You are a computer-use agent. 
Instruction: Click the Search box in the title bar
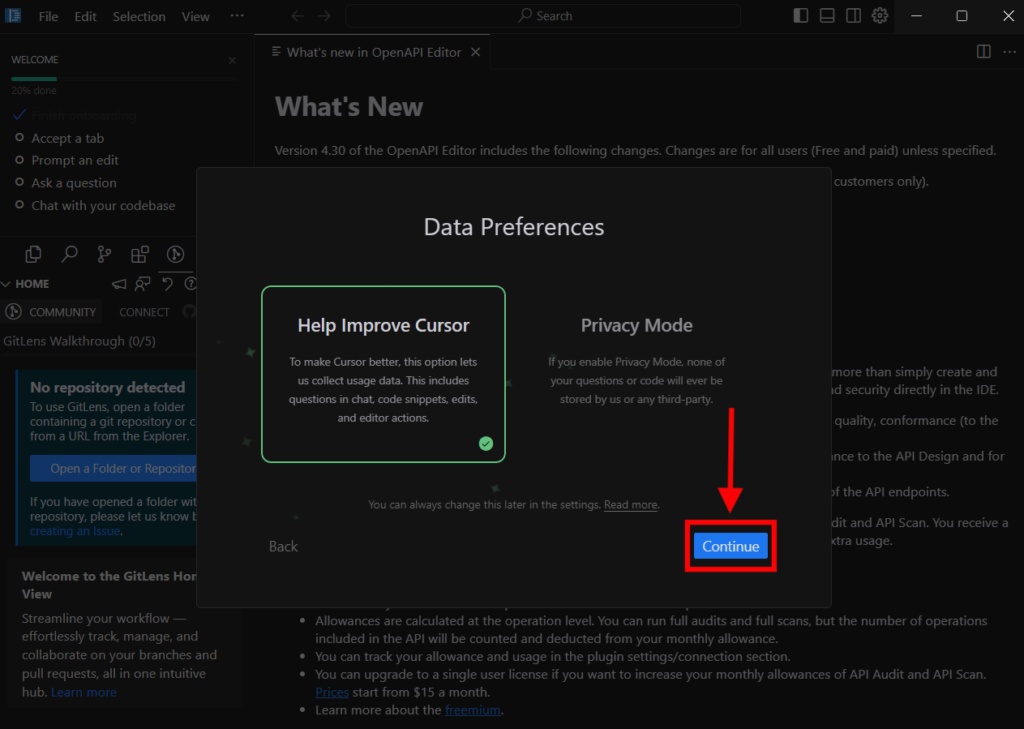pos(543,16)
